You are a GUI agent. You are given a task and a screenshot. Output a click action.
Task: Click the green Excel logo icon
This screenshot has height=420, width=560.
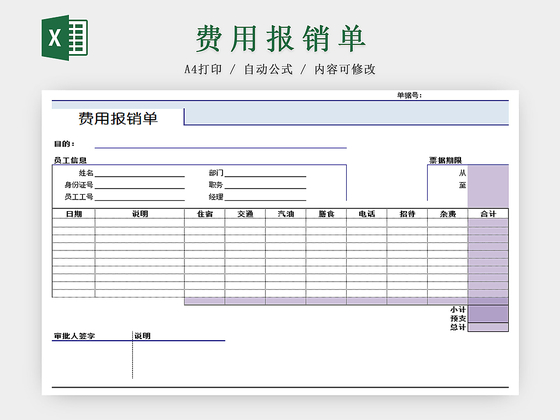pyautogui.click(x=65, y=38)
